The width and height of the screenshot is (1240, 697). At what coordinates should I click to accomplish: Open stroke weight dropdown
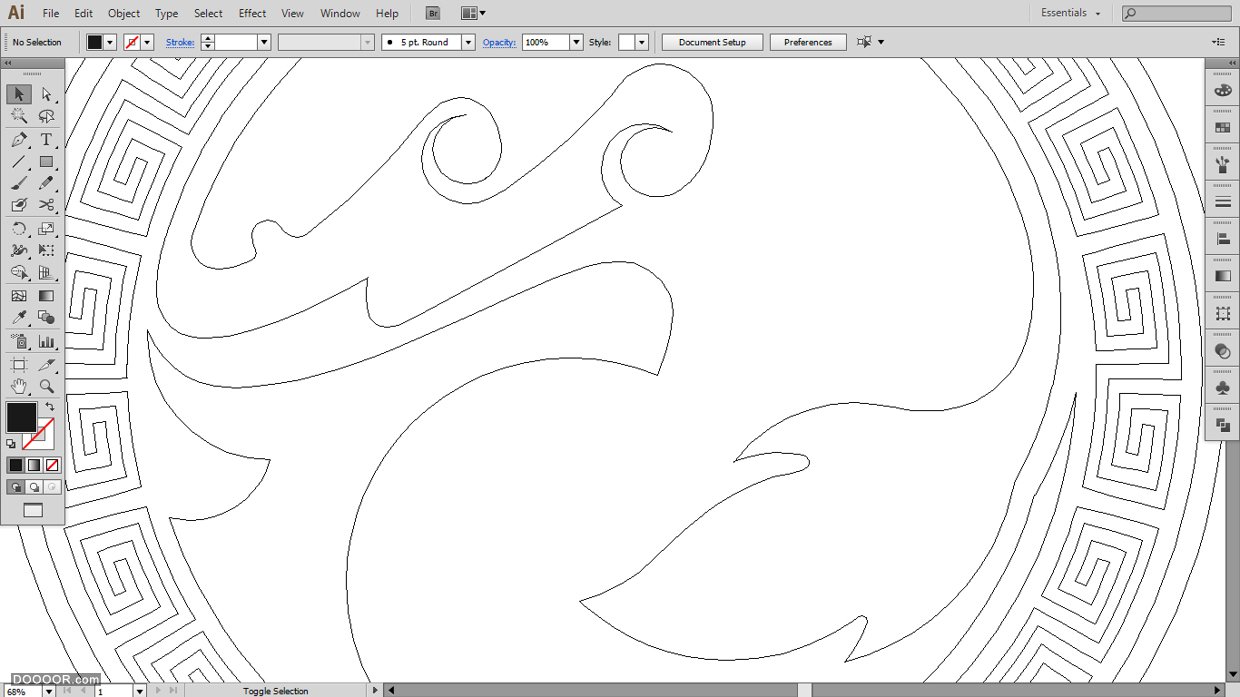[264, 42]
